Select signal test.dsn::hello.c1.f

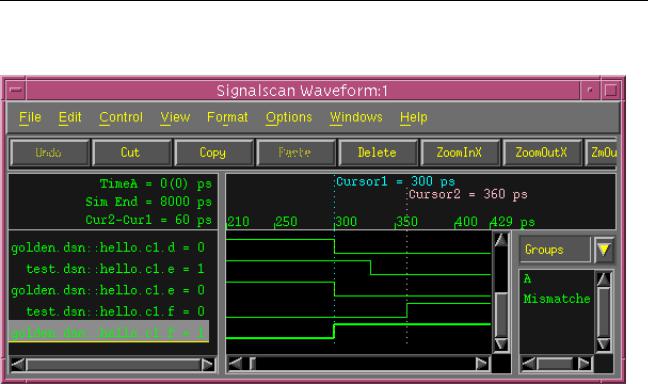116,311
